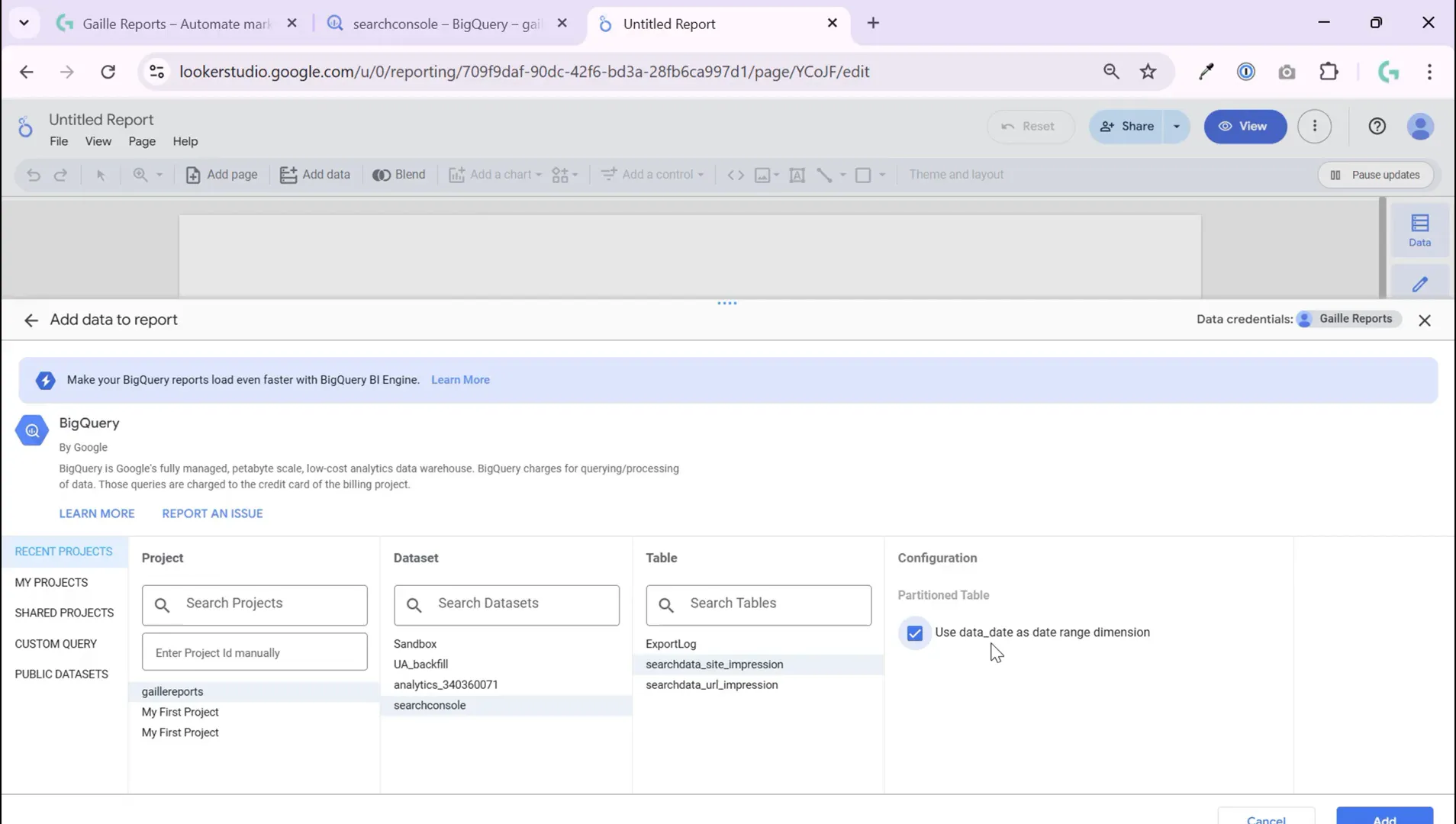Image resolution: width=1456 pixels, height=824 pixels.
Task: Open the Help menu
Action: tap(185, 141)
